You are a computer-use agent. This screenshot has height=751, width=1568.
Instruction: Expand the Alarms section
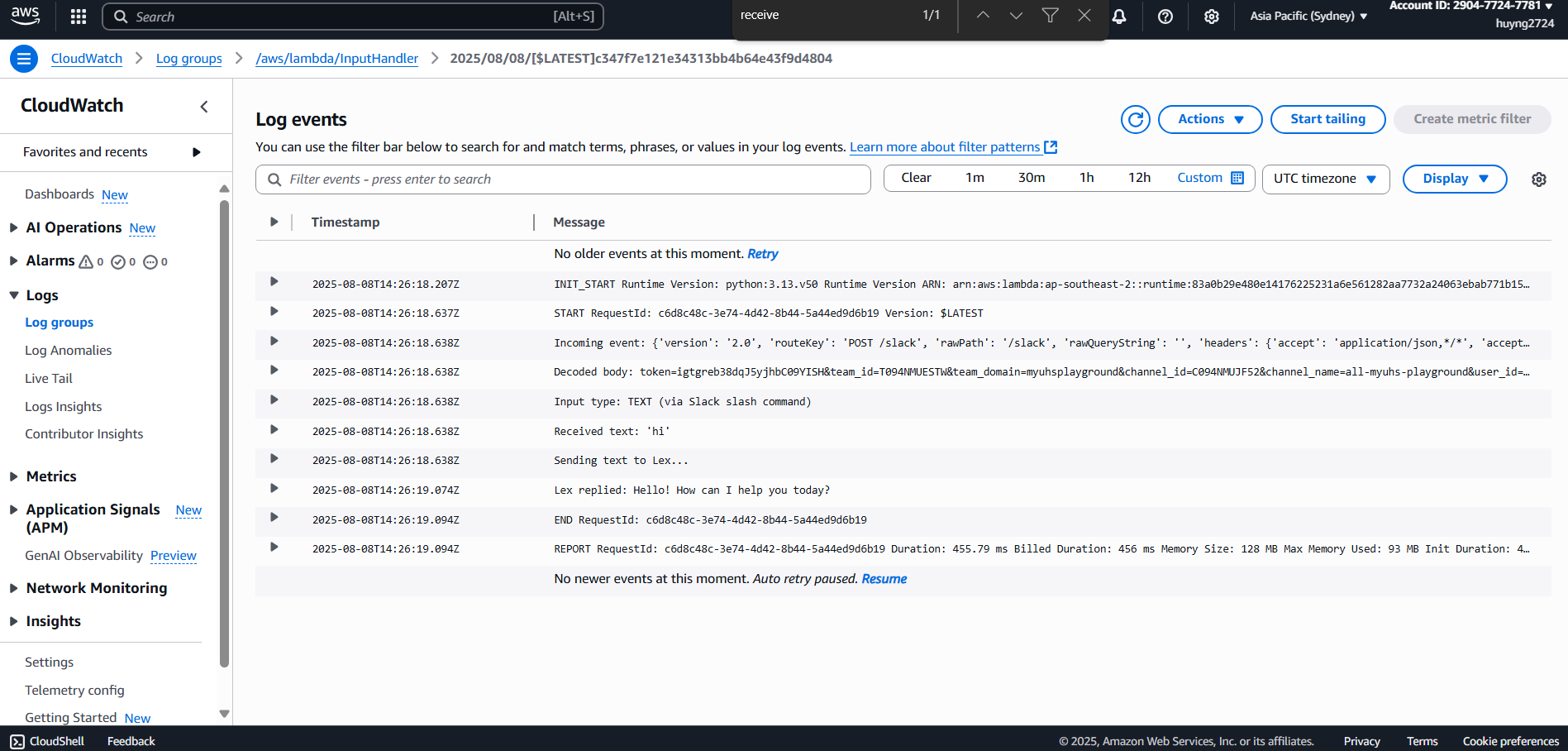(x=13, y=261)
